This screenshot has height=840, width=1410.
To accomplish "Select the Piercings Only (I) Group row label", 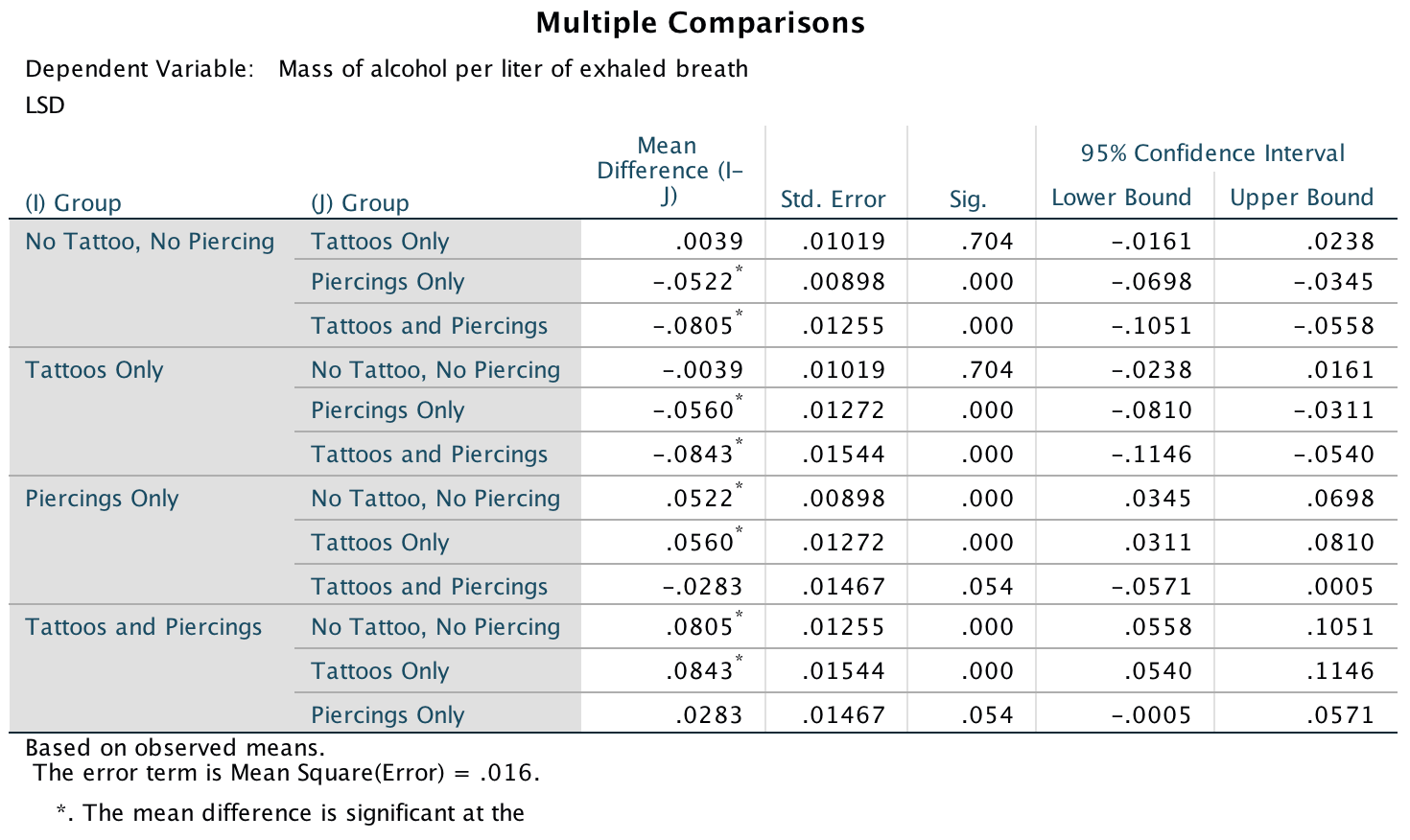I will point(102,499).
